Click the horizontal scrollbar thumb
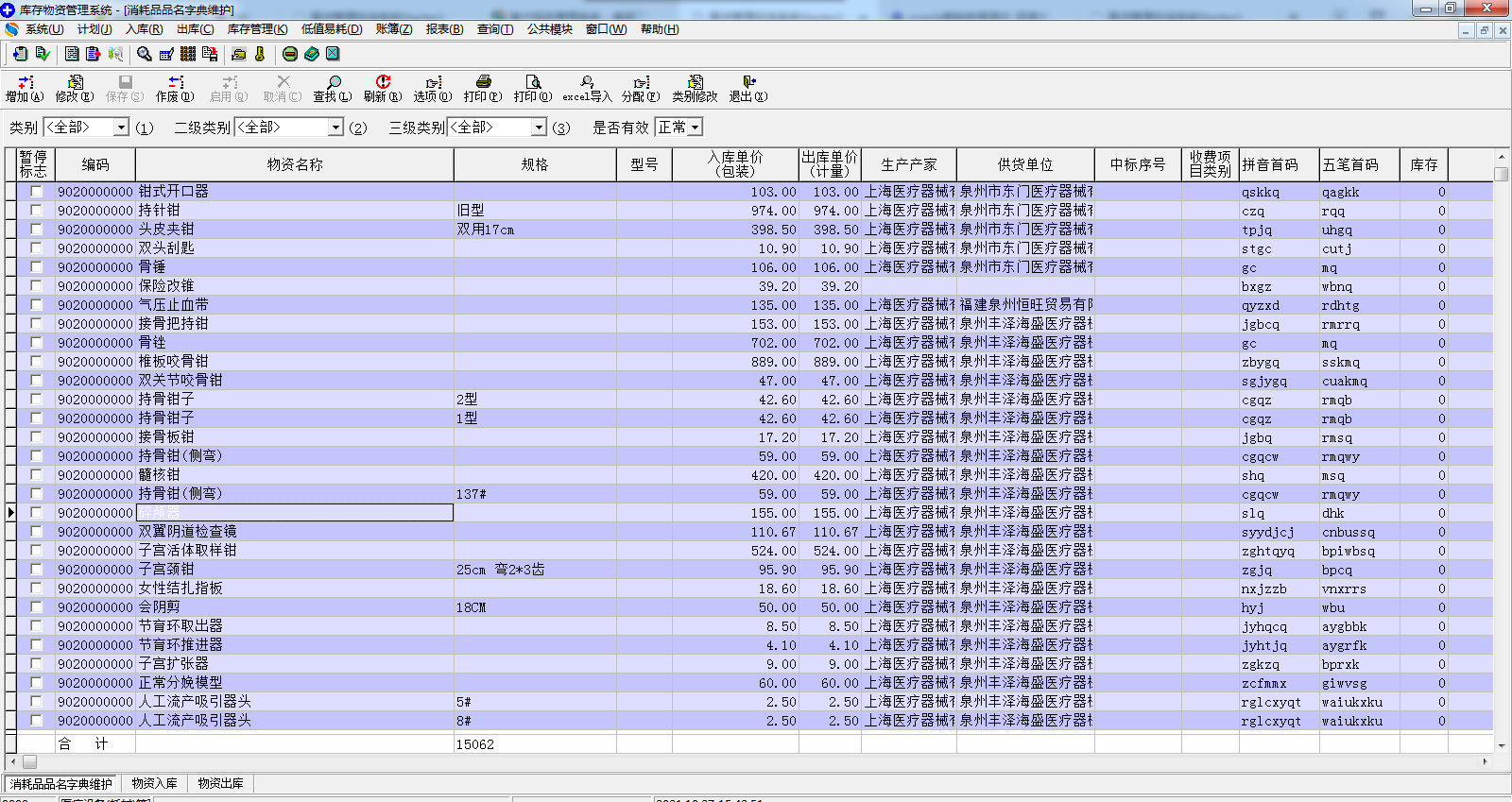 [x=29, y=761]
